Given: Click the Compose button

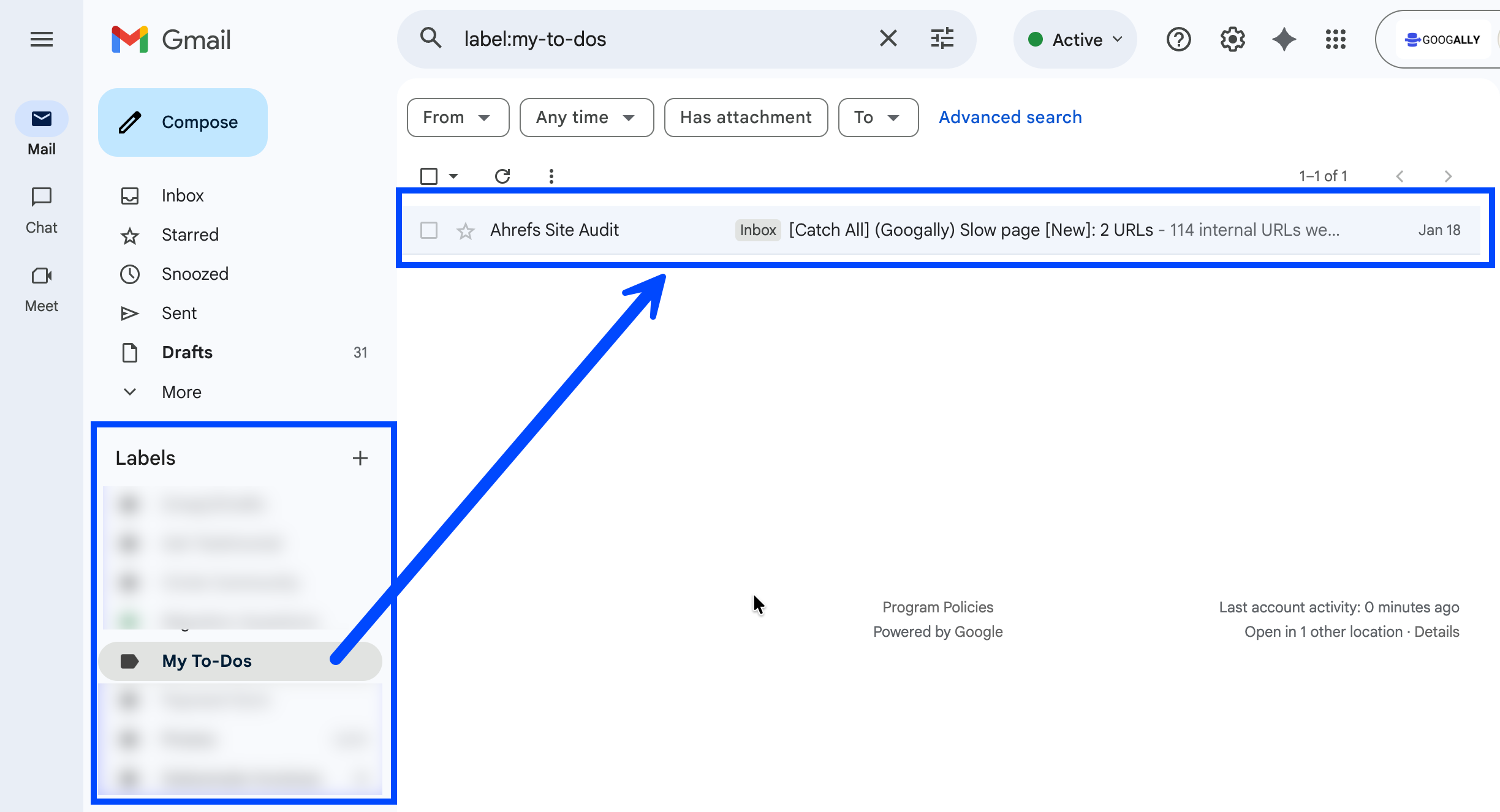Looking at the screenshot, I should [x=183, y=122].
